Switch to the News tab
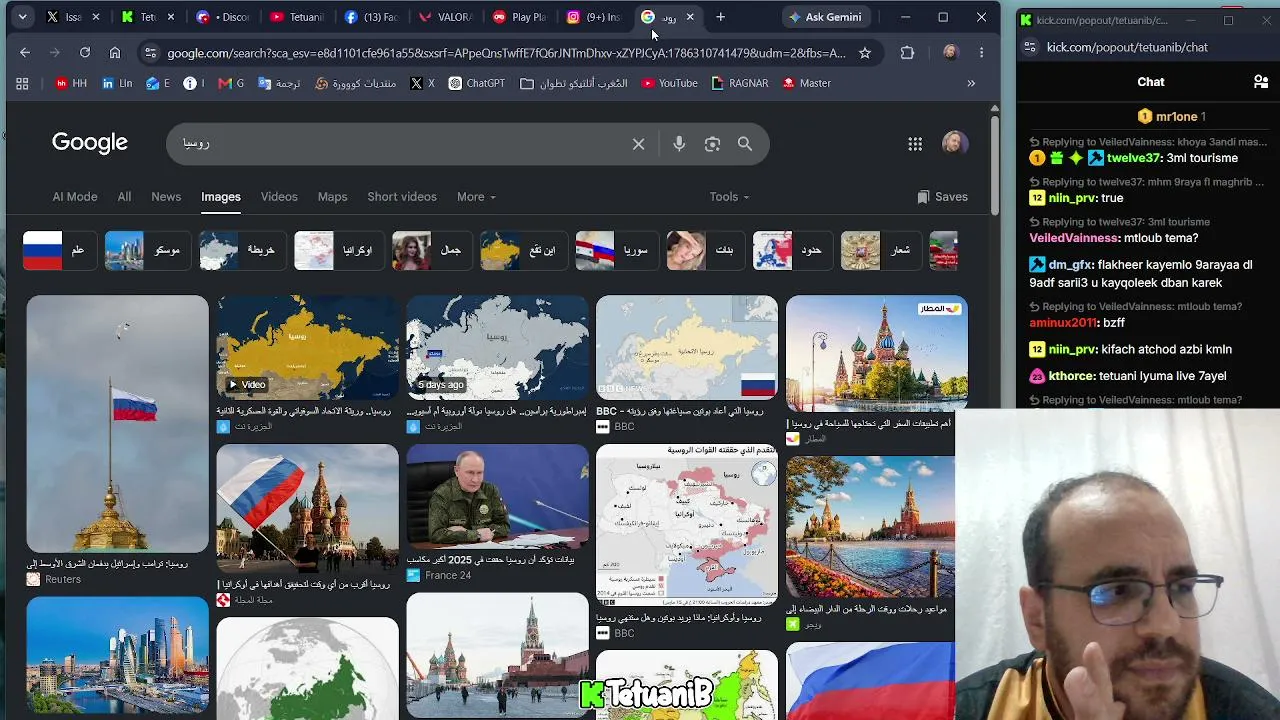 pos(166,197)
